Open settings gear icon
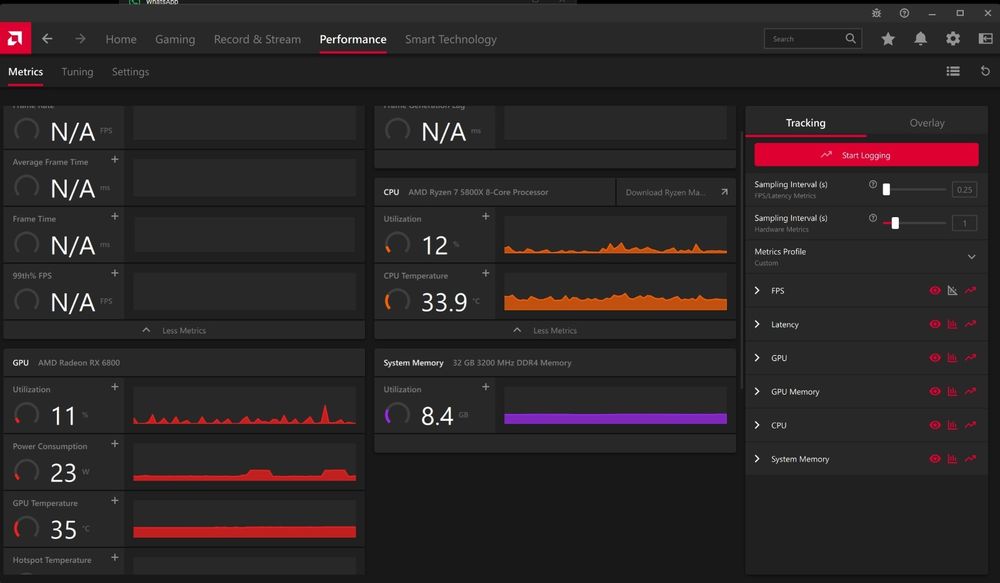1000x583 pixels. 953,39
